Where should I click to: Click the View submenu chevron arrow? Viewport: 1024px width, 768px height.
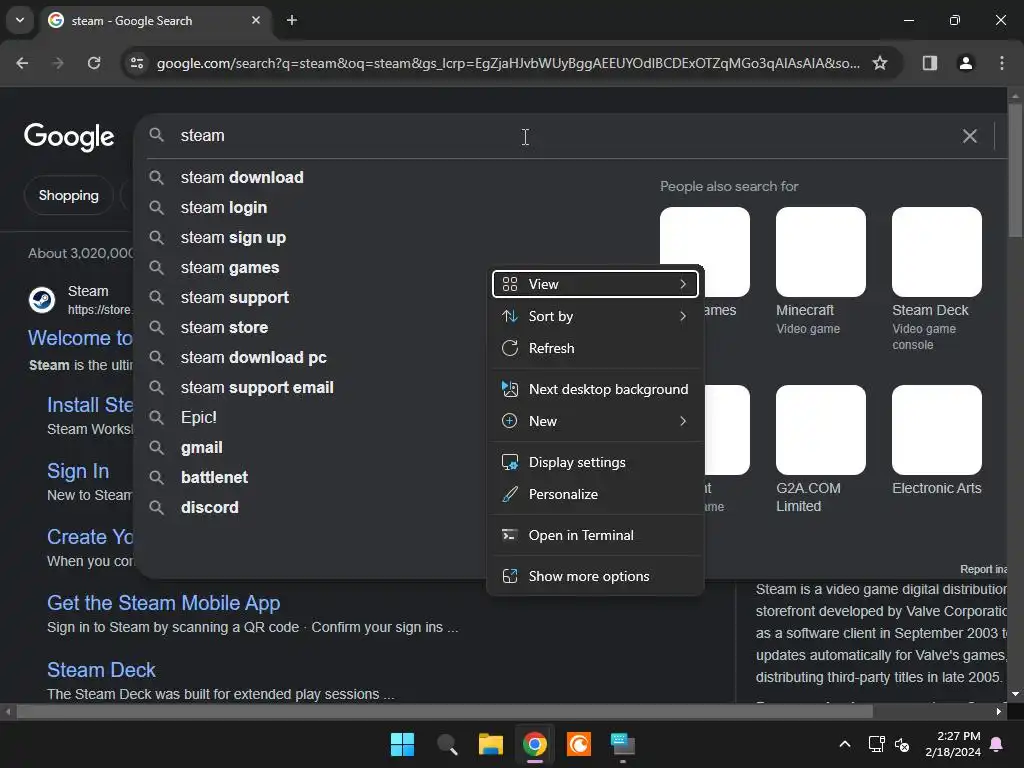(683, 284)
